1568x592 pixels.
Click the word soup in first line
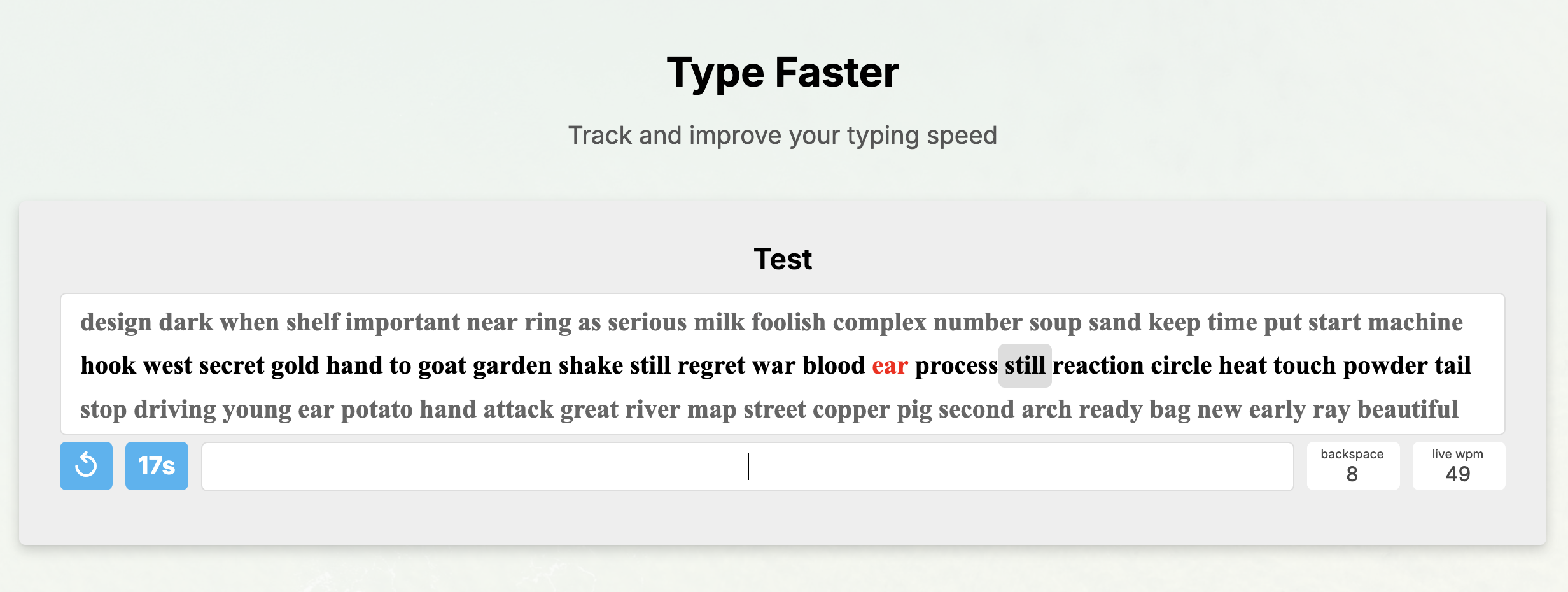[x=1056, y=323]
